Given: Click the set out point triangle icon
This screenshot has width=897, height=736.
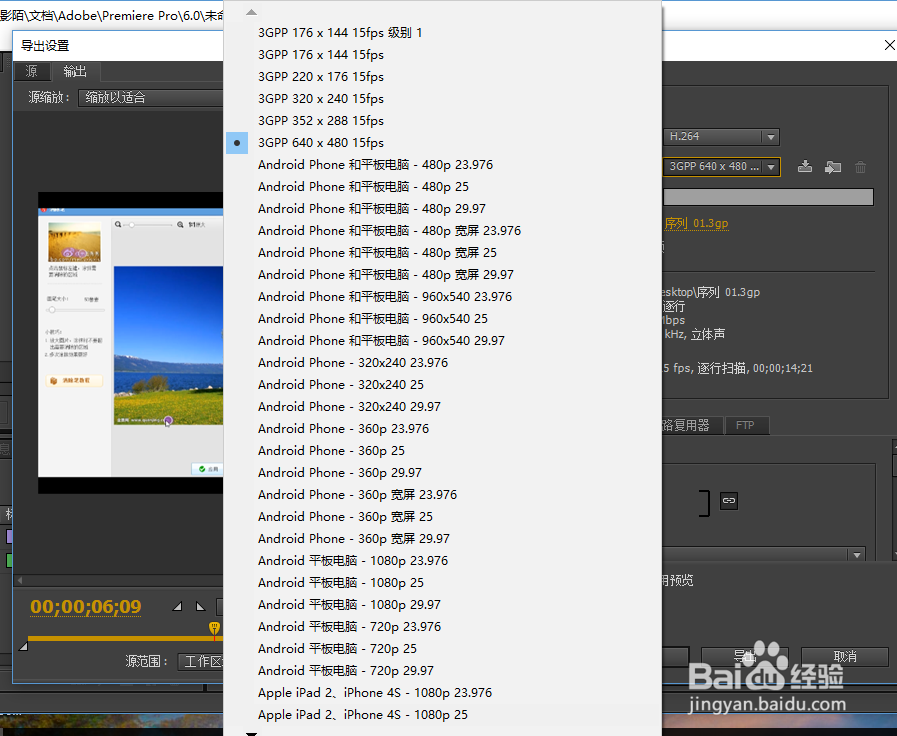Looking at the screenshot, I should (x=200, y=606).
